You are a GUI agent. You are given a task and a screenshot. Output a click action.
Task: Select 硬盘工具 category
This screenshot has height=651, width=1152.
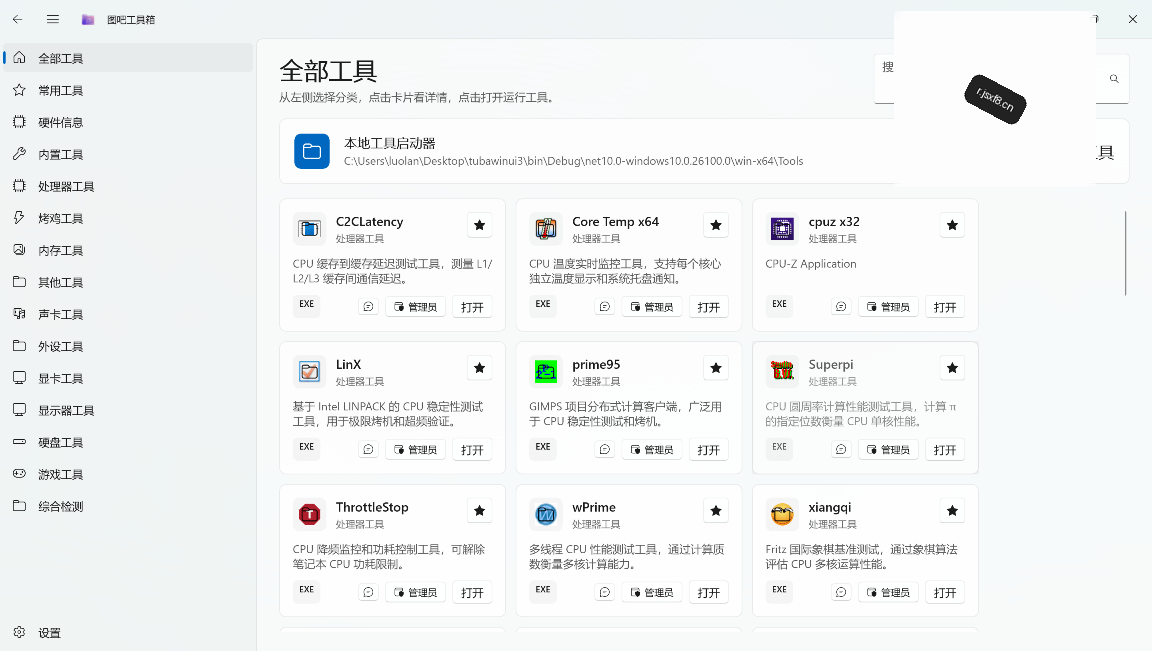point(128,442)
